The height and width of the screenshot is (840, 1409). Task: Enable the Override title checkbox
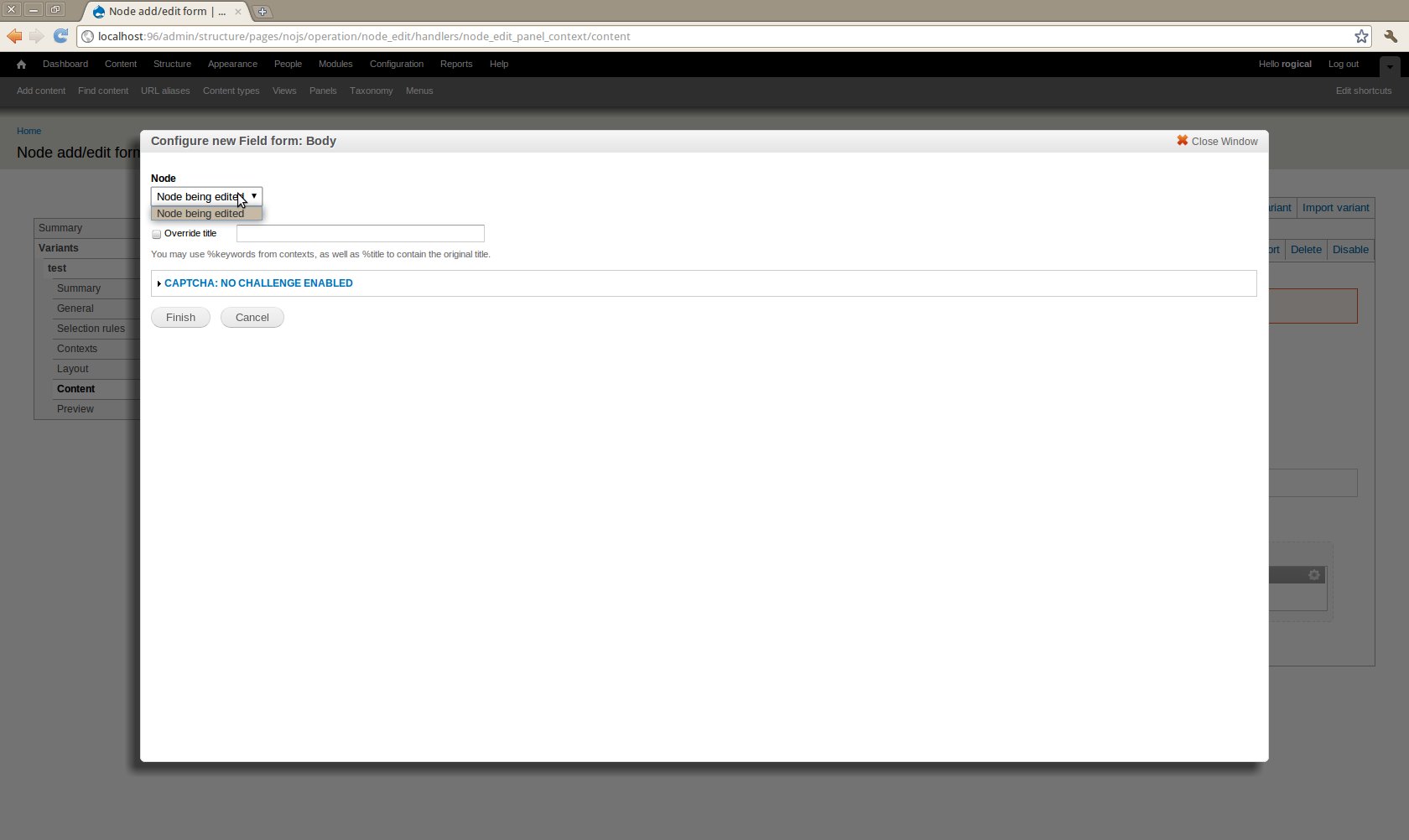coord(156,235)
